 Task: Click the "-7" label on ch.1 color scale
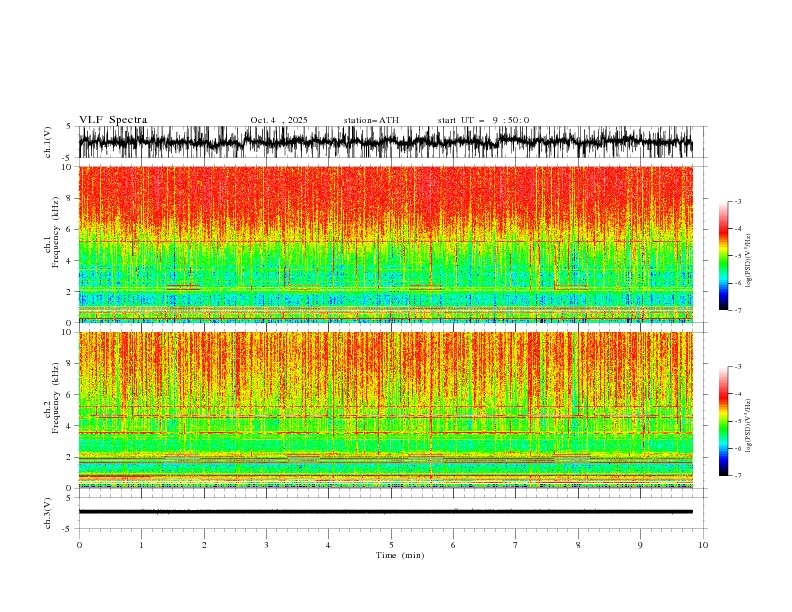[737, 310]
